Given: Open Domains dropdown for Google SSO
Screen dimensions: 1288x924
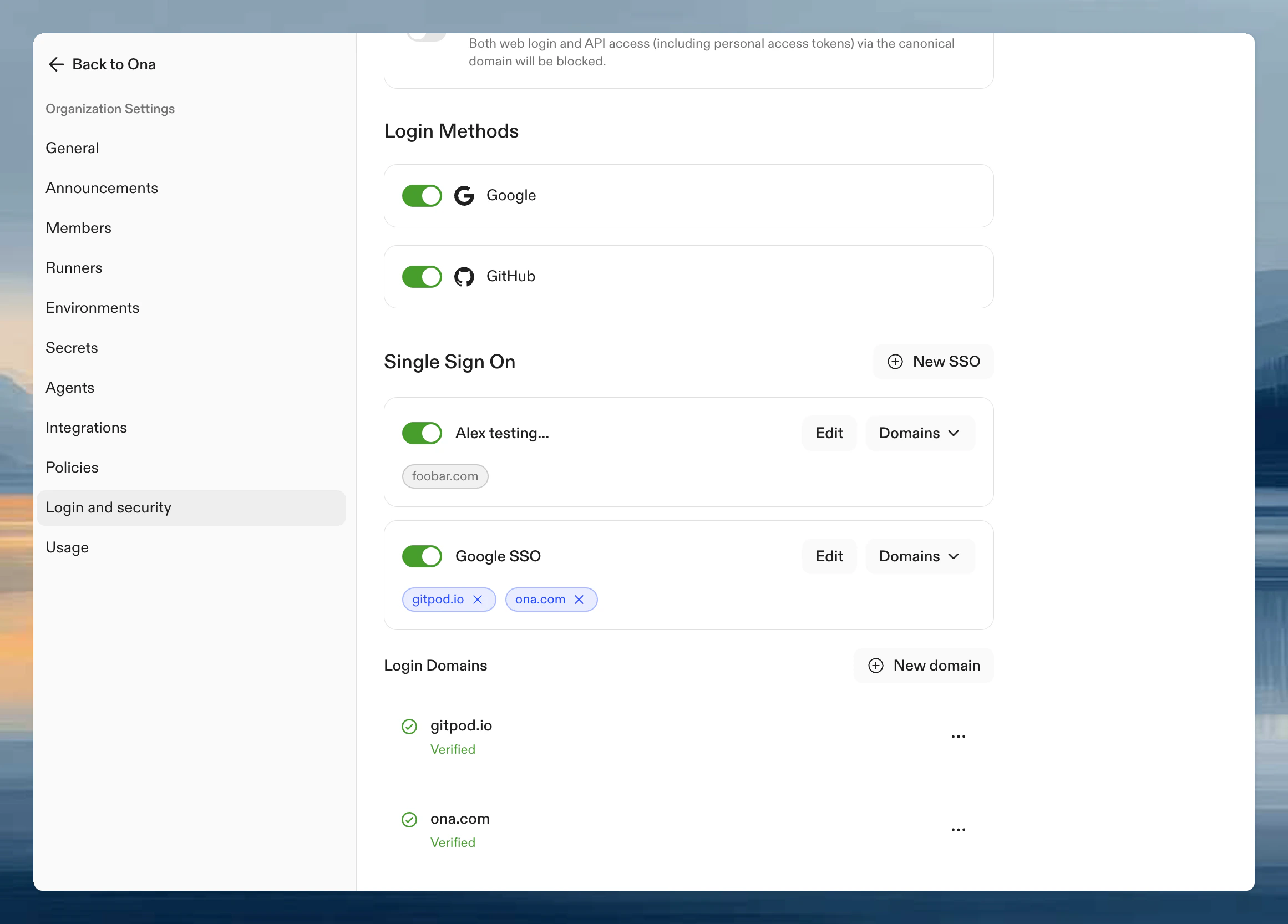Looking at the screenshot, I should pyautogui.click(x=920, y=556).
